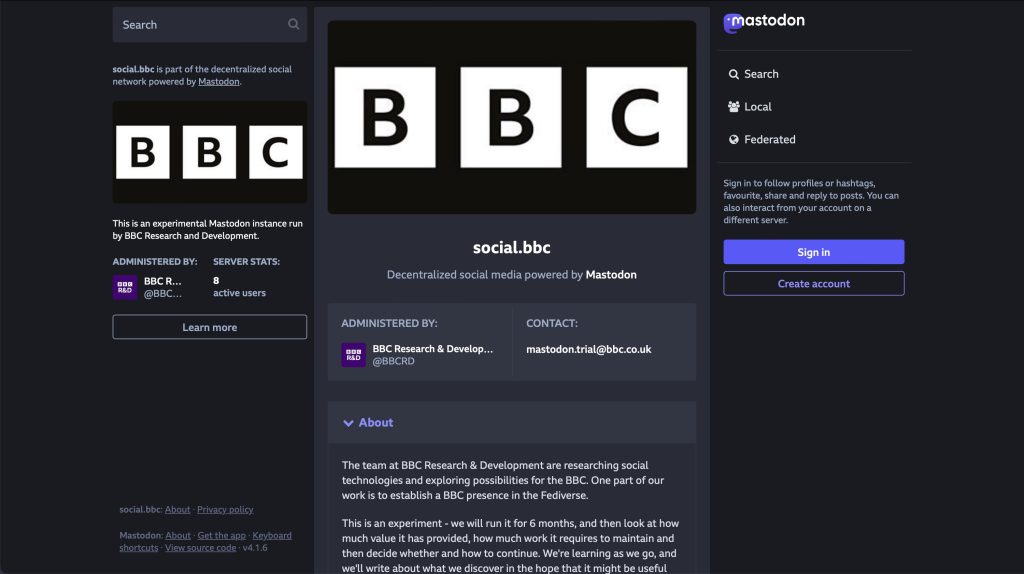Collapse the About section chevron
This screenshot has width=1024, height=574.
(348, 423)
